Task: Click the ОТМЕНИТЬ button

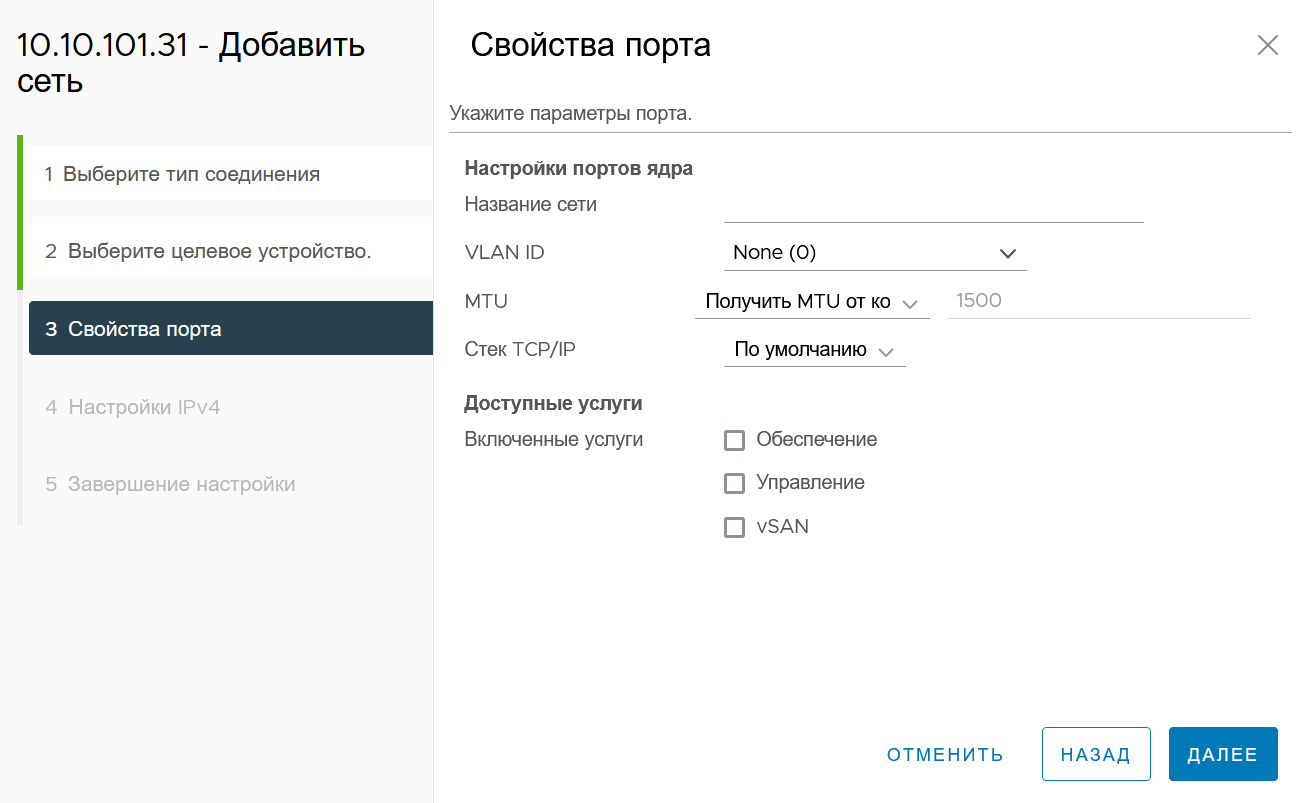Action: [945, 754]
